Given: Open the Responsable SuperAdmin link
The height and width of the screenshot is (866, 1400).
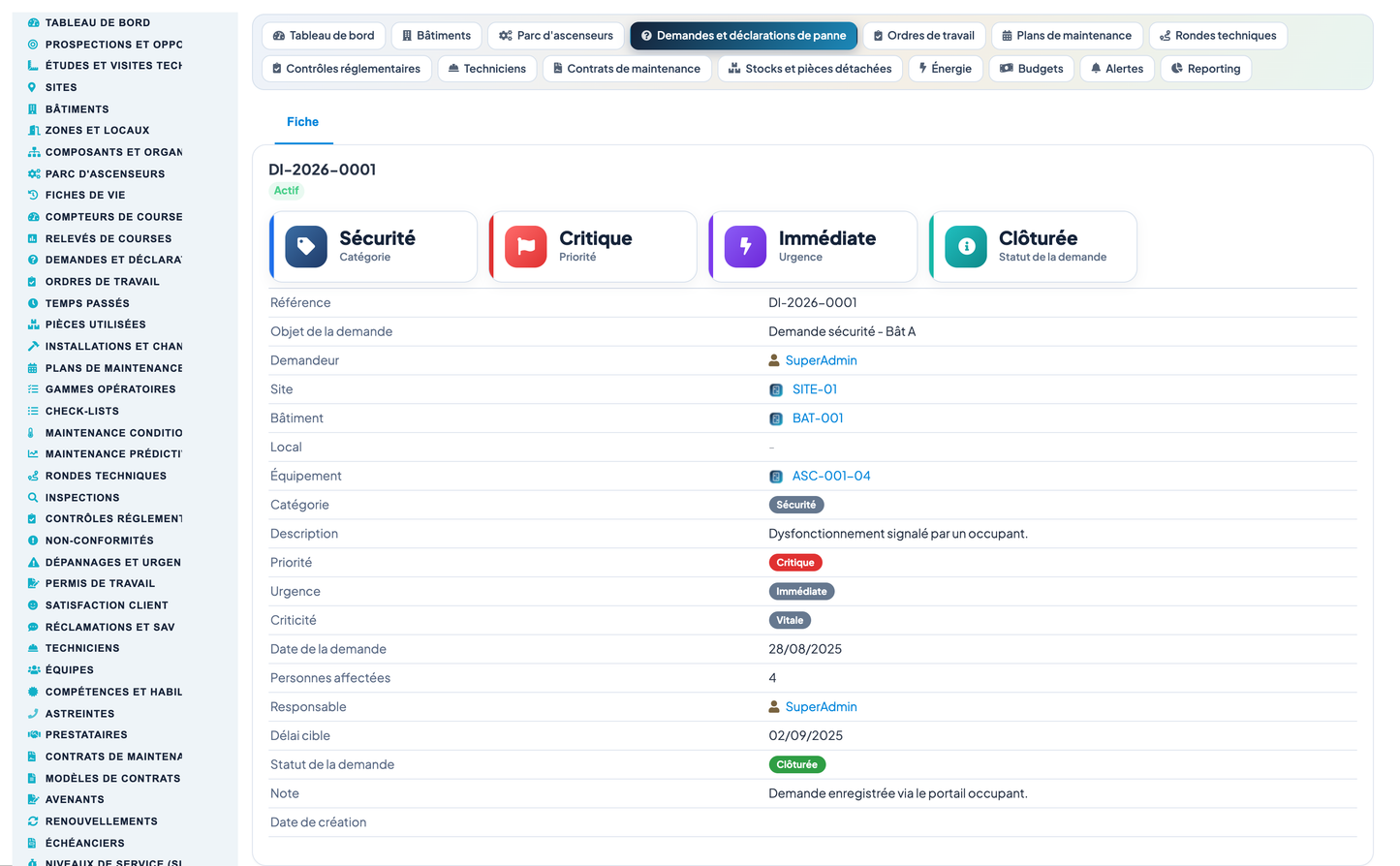Looking at the screenshot, I should 821,707.
